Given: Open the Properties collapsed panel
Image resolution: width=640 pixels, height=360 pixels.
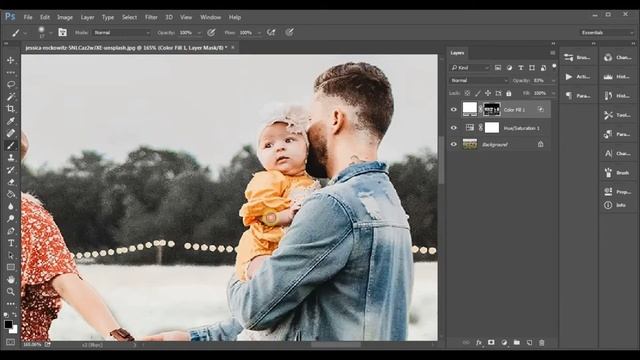Looking at the screenshot, I should [618, 191].
